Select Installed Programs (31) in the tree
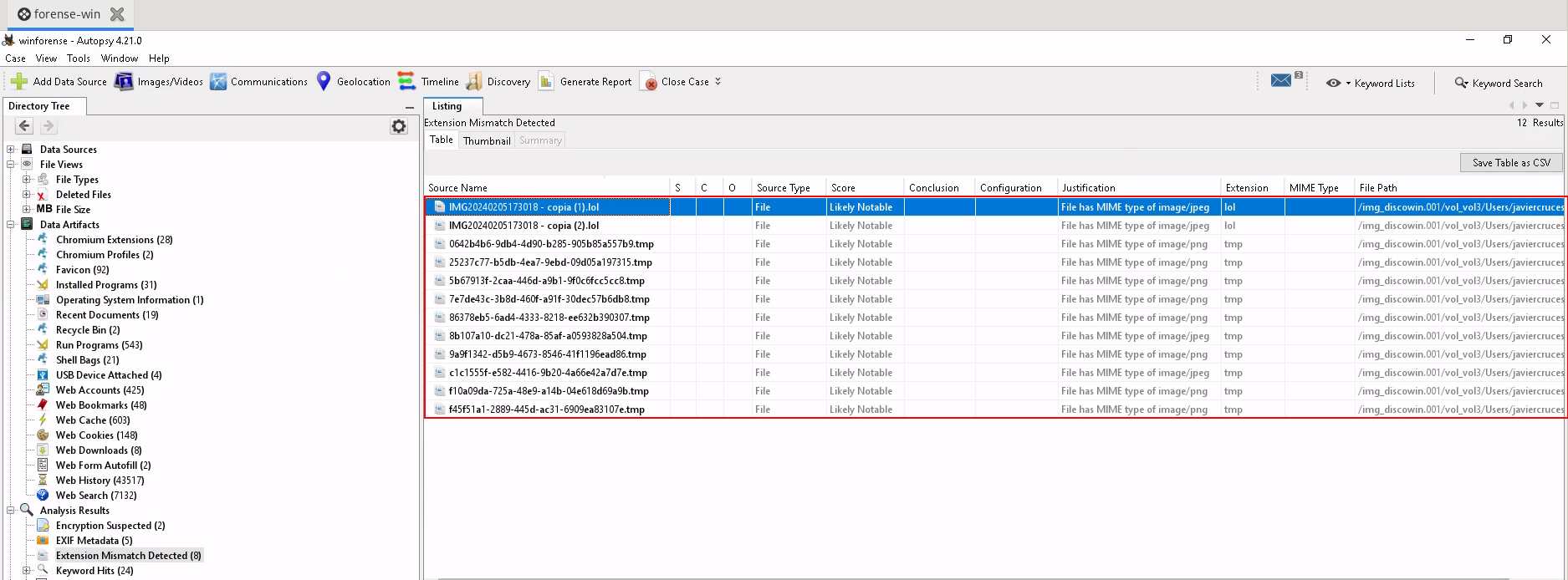 pos(106,285)
